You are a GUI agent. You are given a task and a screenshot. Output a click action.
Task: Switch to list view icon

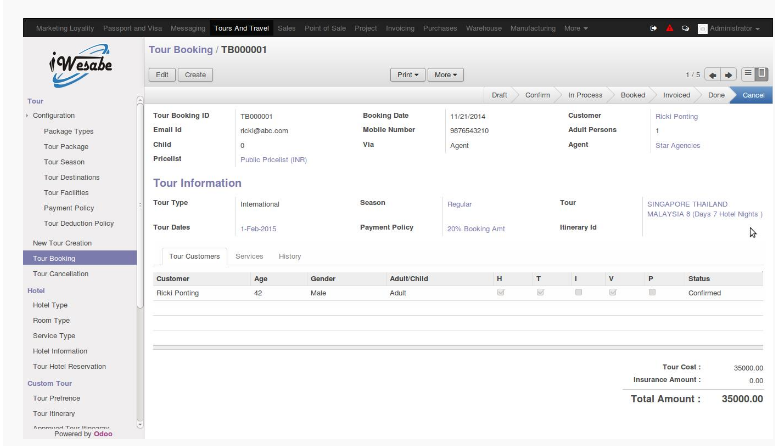point(748,75)
